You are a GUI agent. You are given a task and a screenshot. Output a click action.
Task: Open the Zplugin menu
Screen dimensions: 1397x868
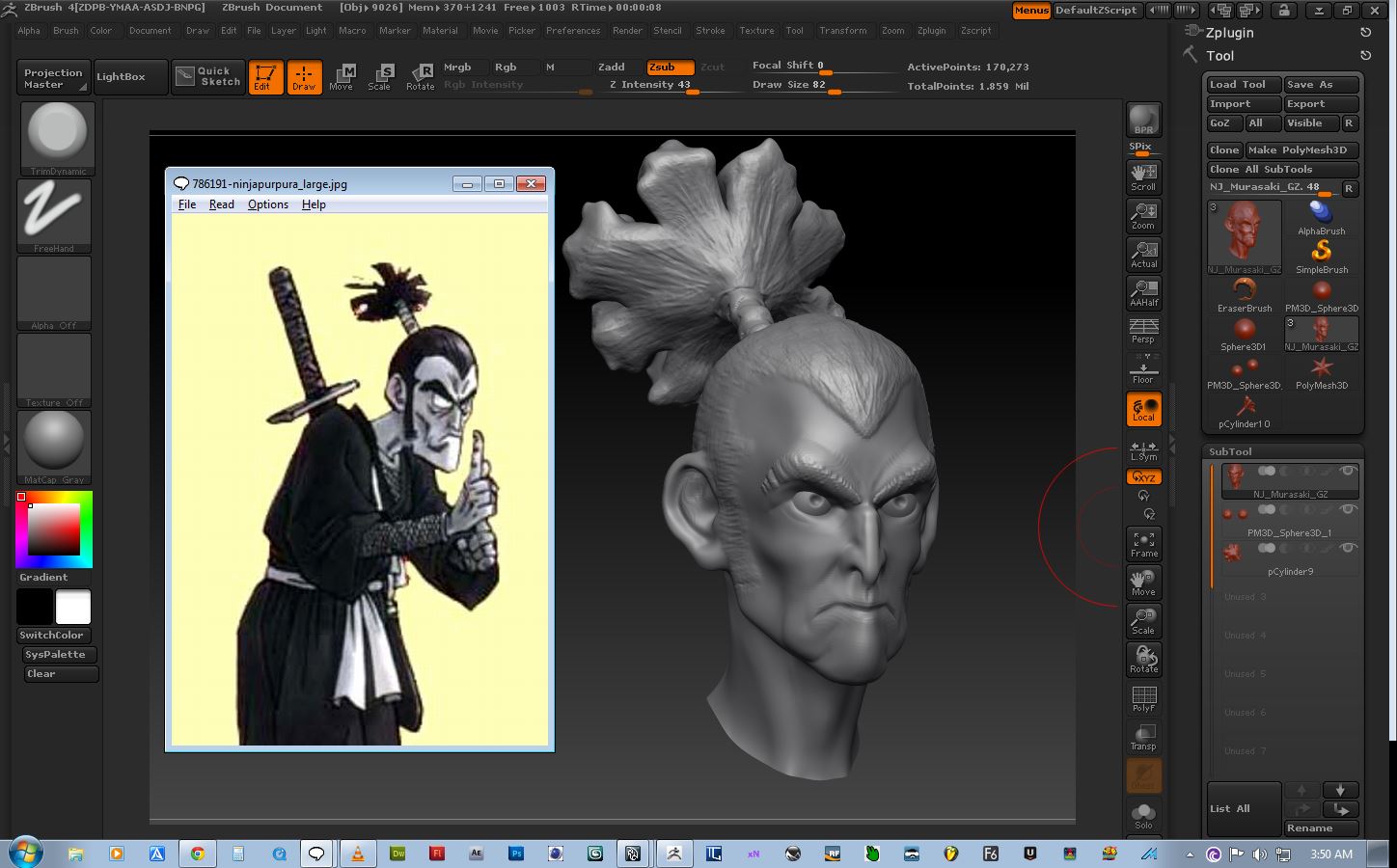931,31
